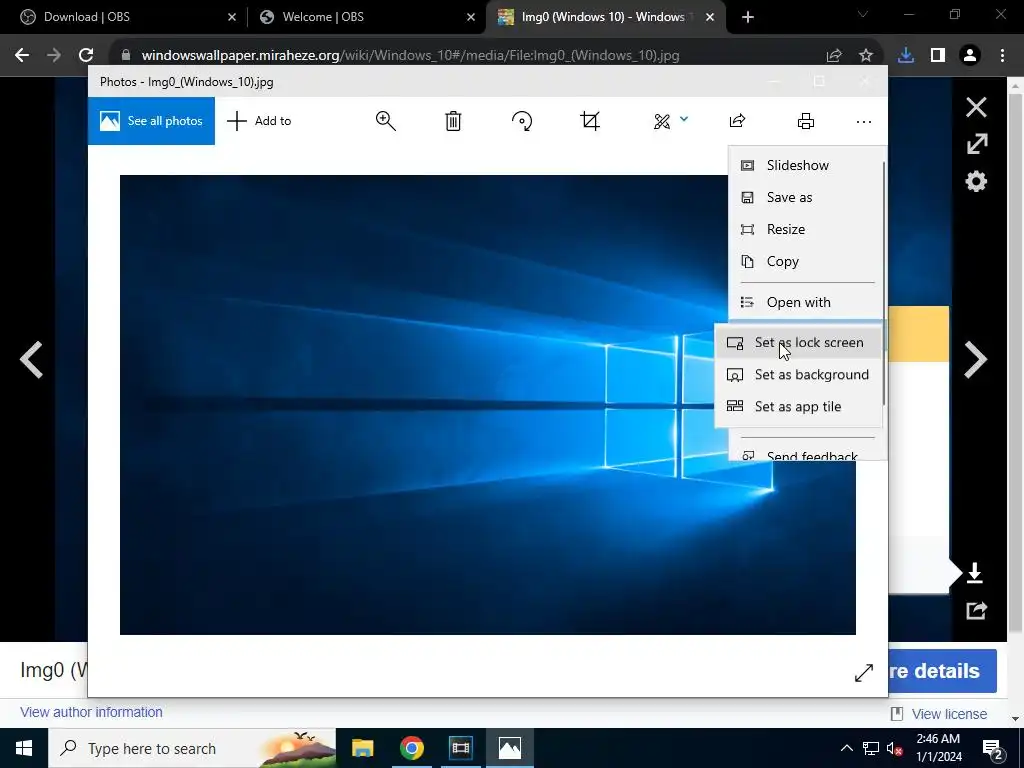Open Chrome from taskbar

pos(411,748)
